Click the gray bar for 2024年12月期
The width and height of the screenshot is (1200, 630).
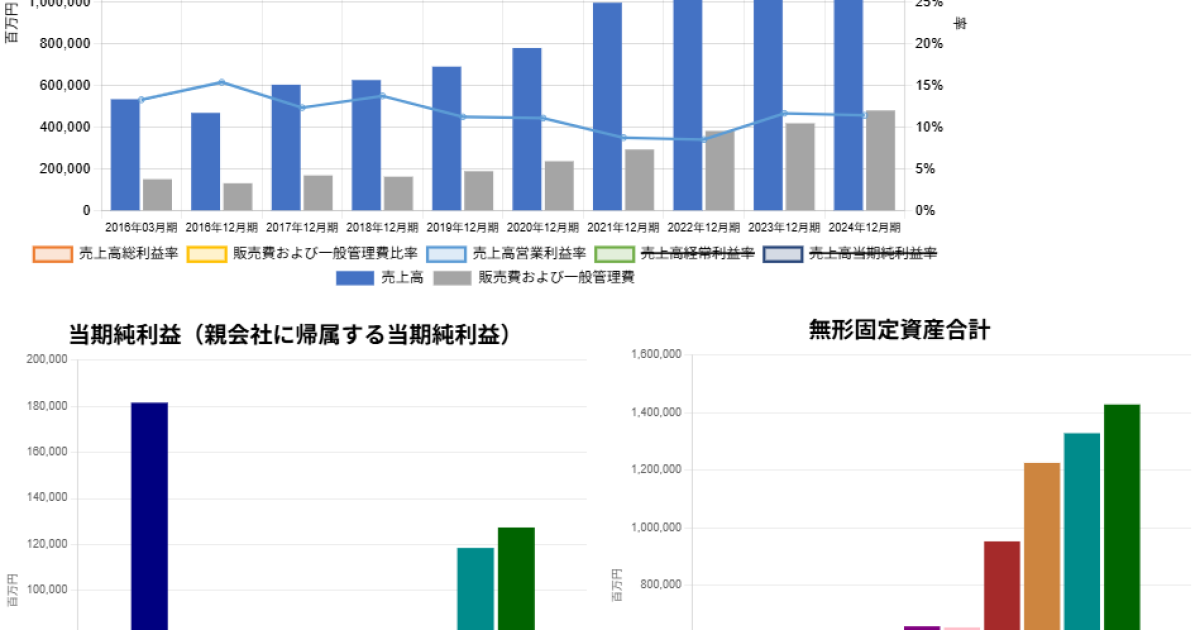coord(880,160)
